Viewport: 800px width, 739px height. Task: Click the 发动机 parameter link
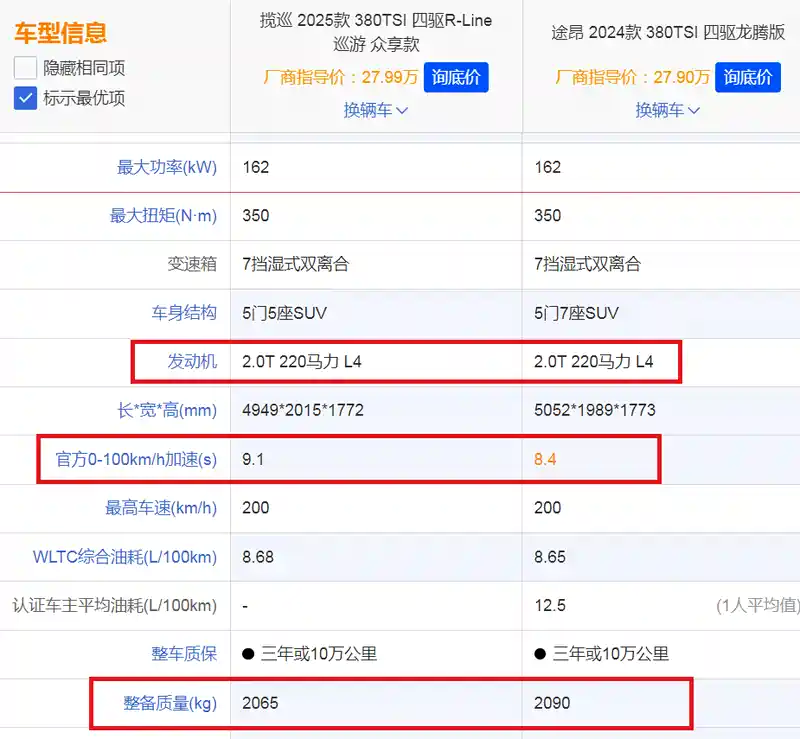coord(192,362)
